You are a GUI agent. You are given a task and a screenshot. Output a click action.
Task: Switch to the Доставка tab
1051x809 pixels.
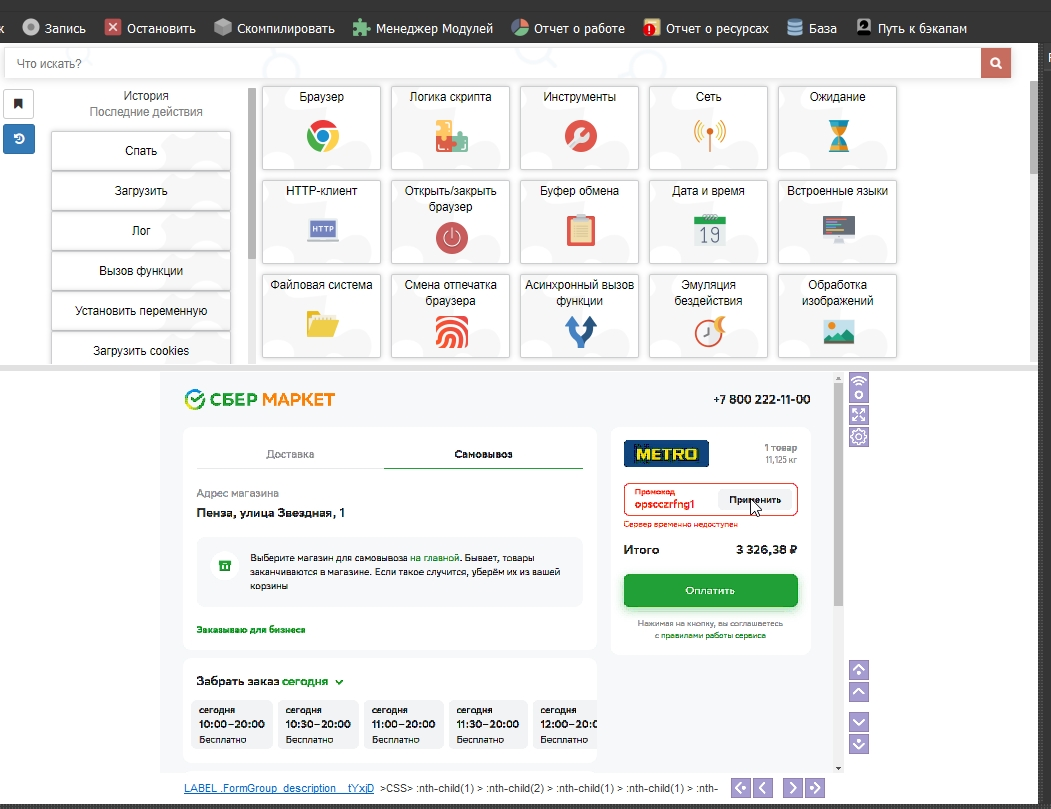tap(290, 454)
